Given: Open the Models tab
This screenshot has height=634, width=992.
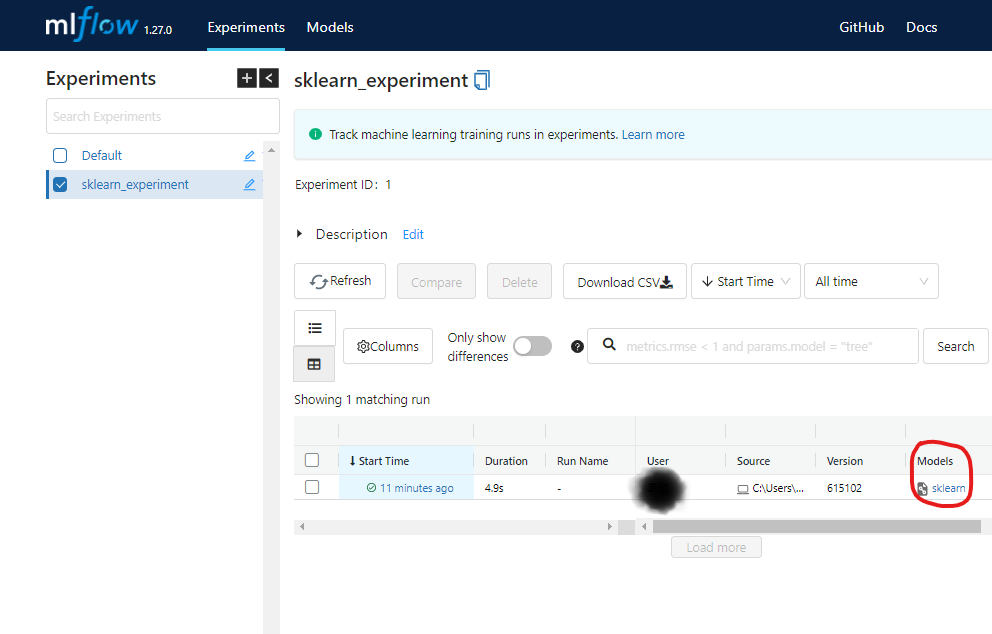Looking at the screenshot, I should 330,27.
